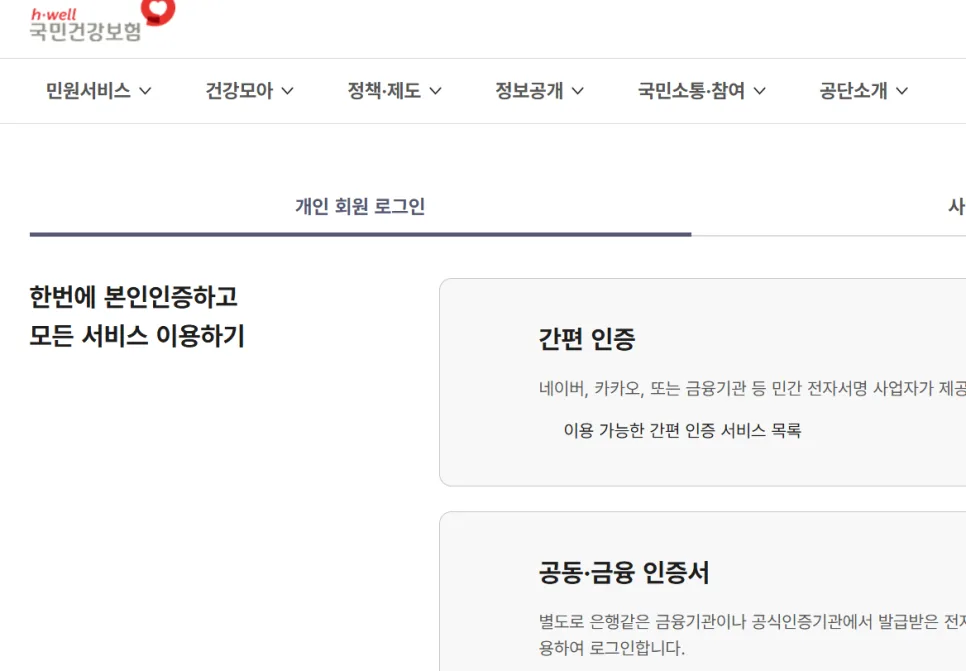Open the 건강모아 menu
This screenshot has height=671, width=966.
coord(239,91)
